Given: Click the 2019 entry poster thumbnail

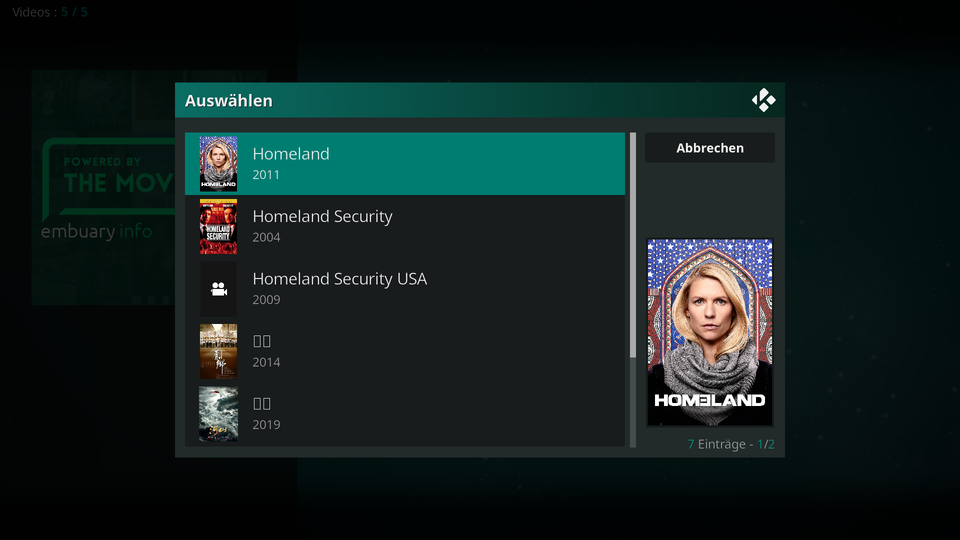Looking at the screenshot, I should pos(219,414).
